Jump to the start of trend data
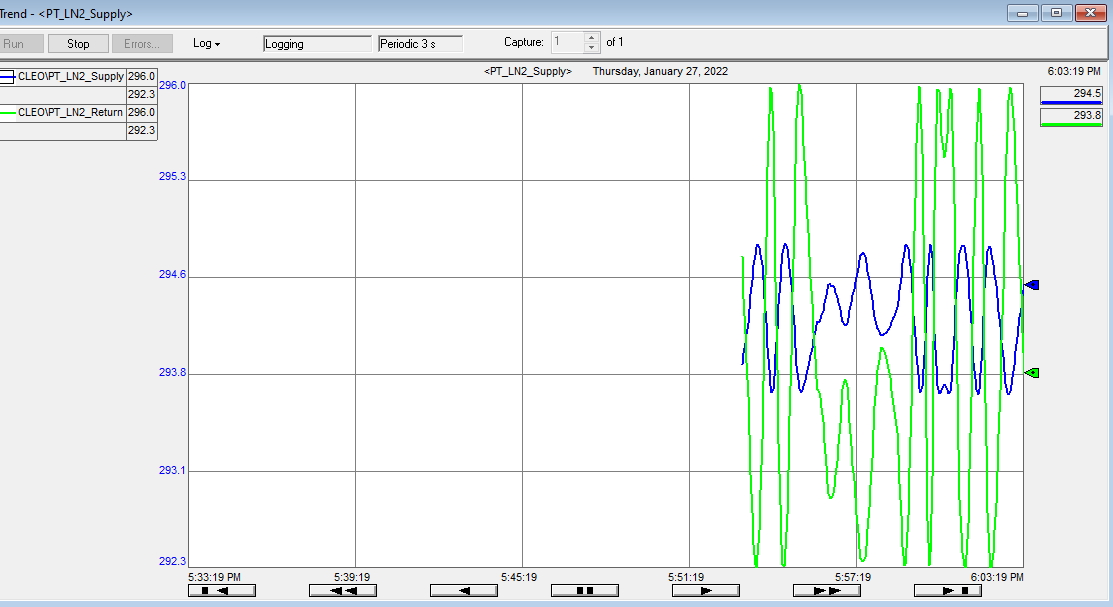 pyautogui.click(x=221, y=590)
